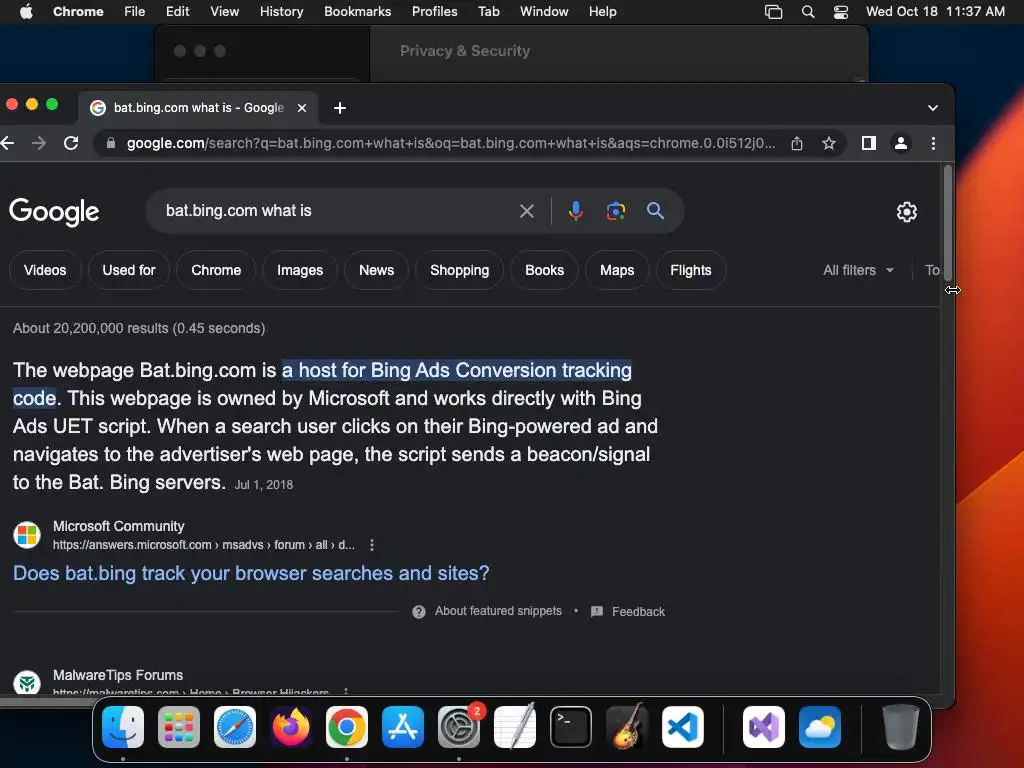
Task: Select the Maps filter chip
Action: tap(617, 270)
